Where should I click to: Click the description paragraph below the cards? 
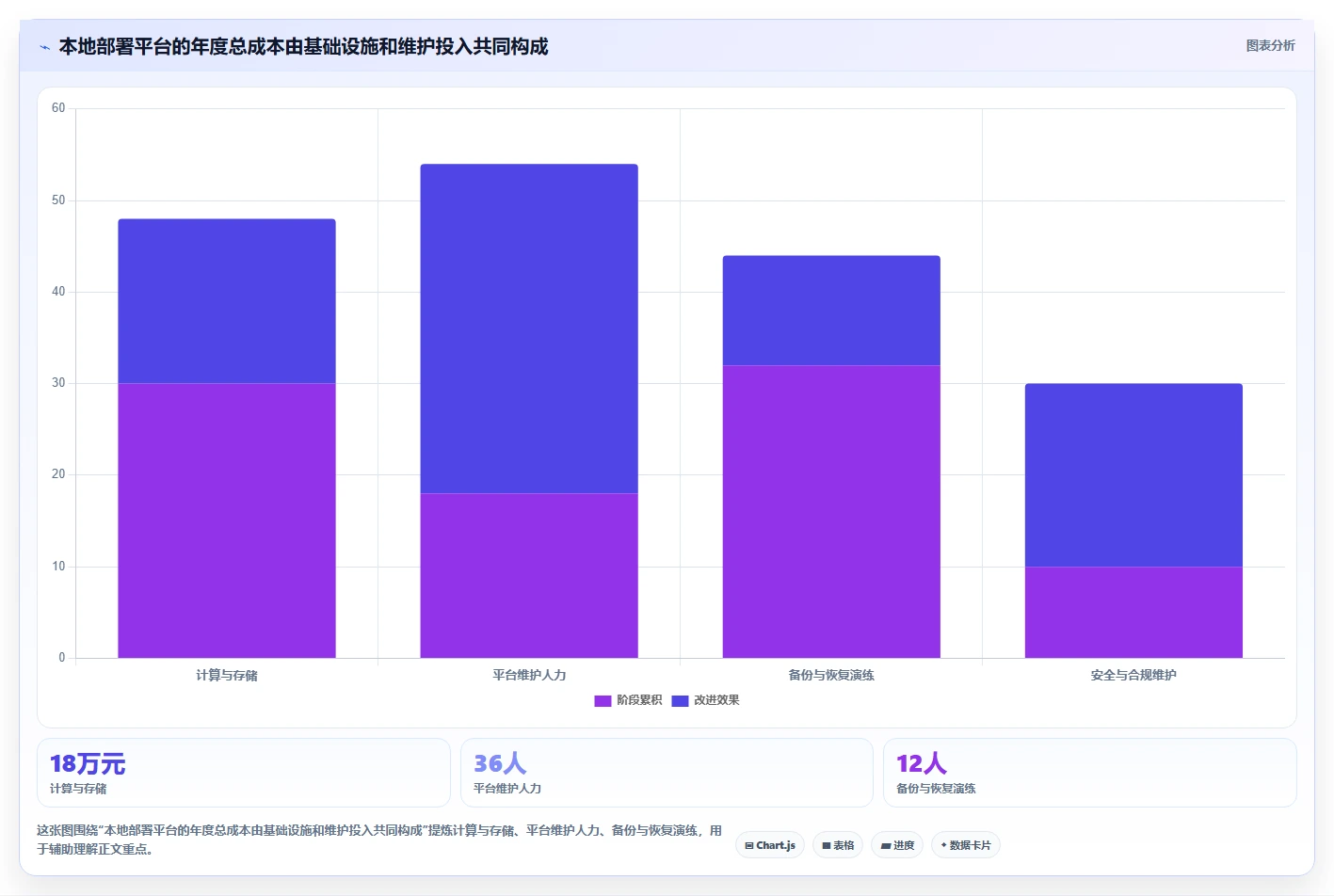pyautogui.click(x=379, y=840)
